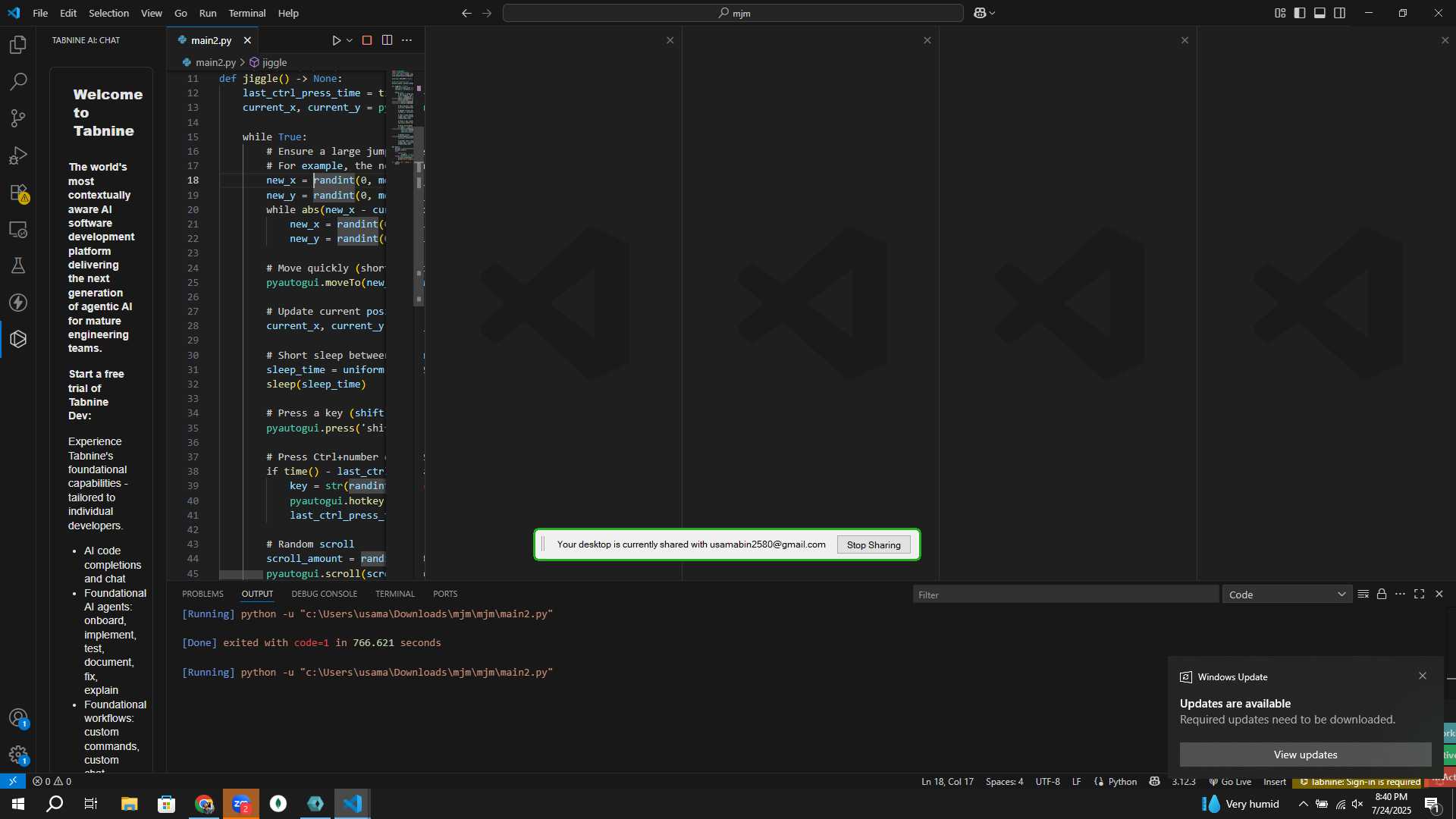Open the Copilot dropdown chevron in title bar

click(992, 13)
